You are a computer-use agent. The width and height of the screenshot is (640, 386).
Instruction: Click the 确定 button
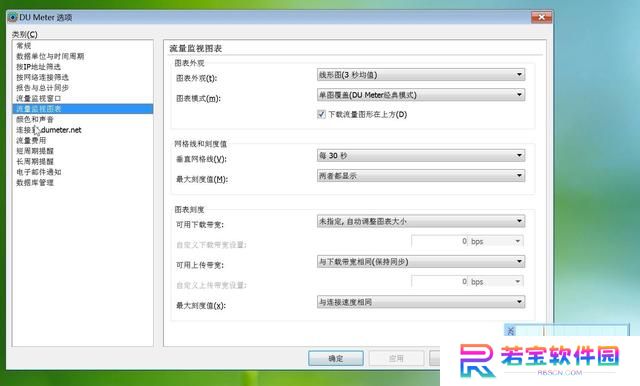click(x=336, y=358)
